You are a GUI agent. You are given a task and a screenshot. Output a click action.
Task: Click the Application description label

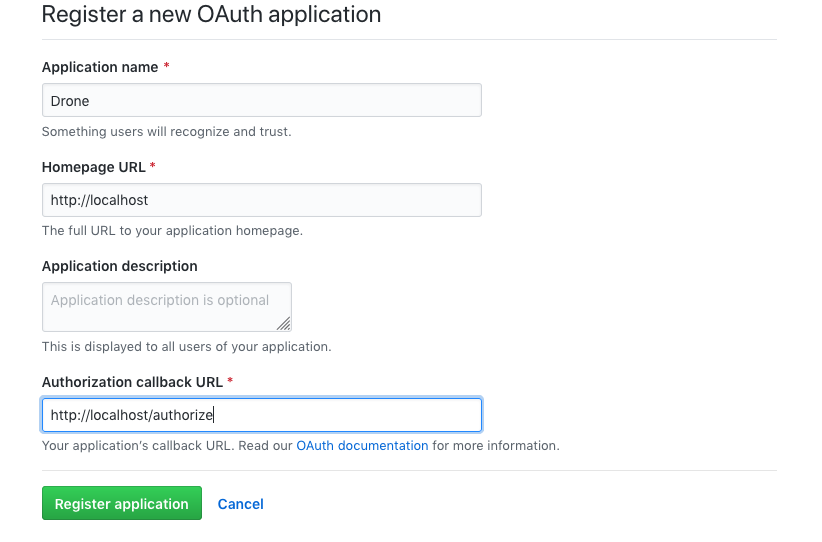tap(120, 266)
